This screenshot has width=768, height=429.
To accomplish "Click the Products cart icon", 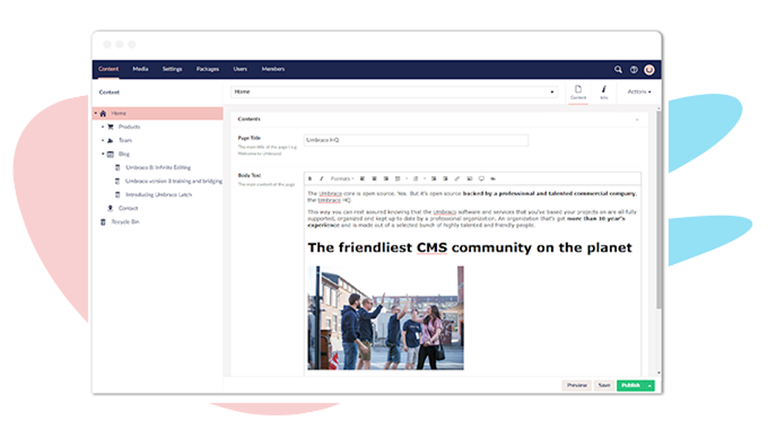I will tap(110, 127).
